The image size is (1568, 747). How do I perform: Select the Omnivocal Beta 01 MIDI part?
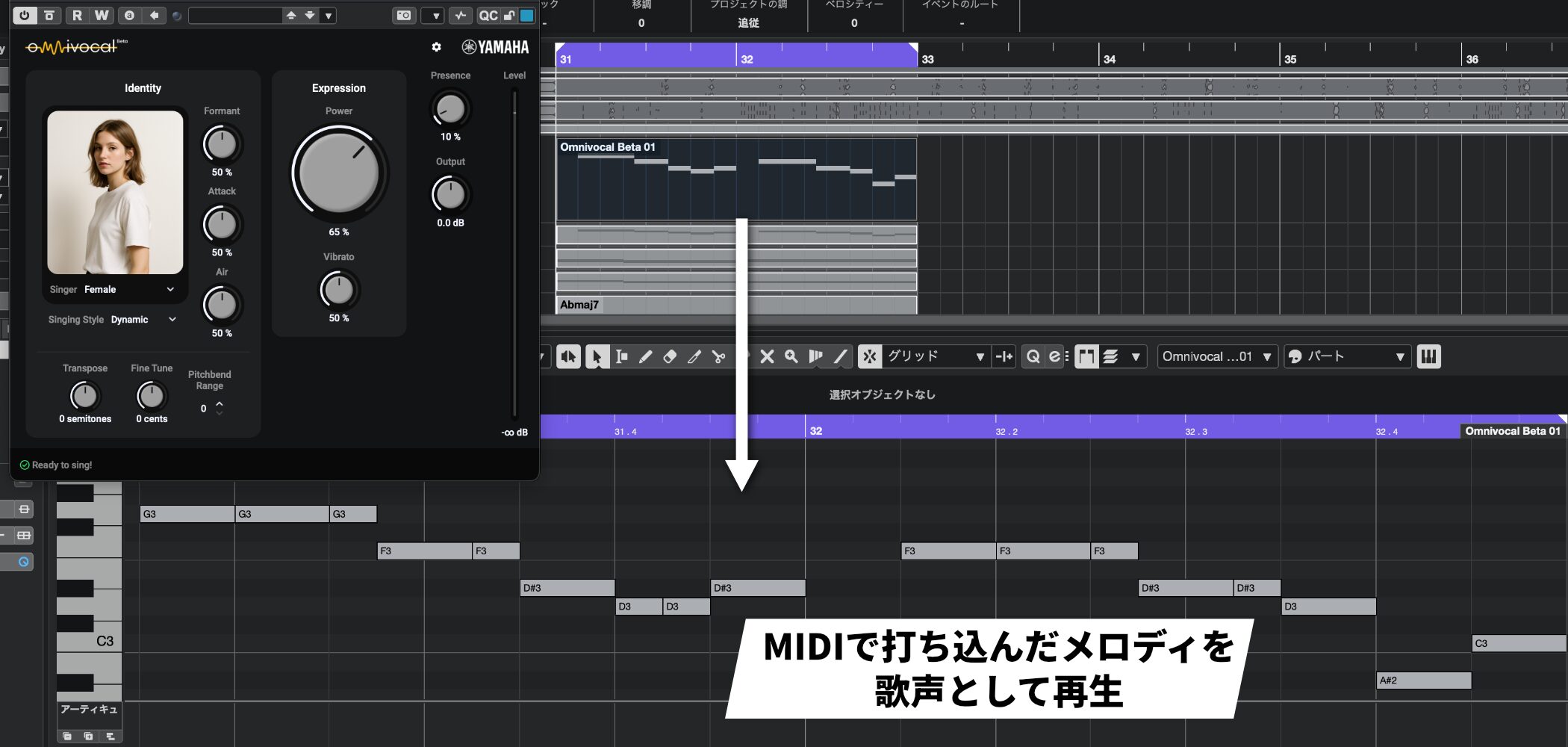click(735, 179)
